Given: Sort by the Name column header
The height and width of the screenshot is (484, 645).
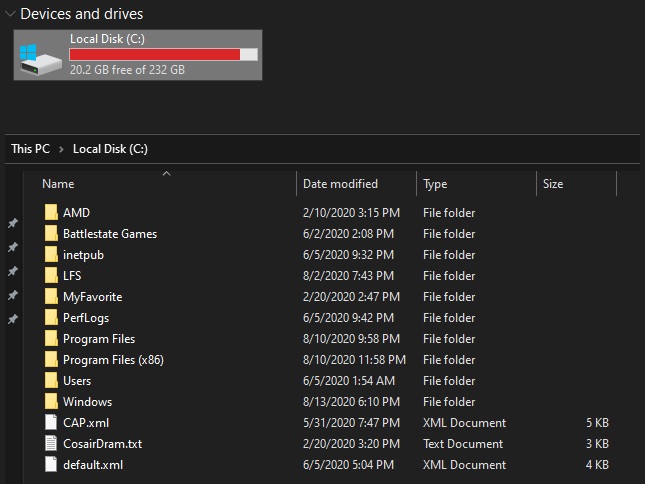Looking at the screenshot, I should point(58,184).
